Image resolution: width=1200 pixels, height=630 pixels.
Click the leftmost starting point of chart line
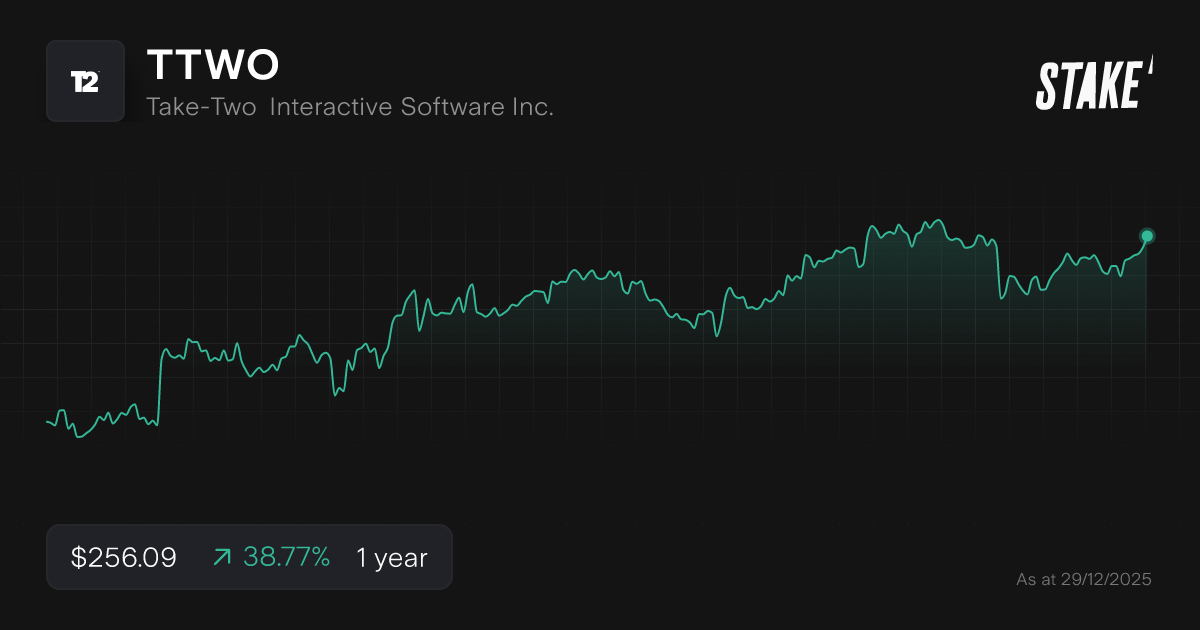pos(48,422)
